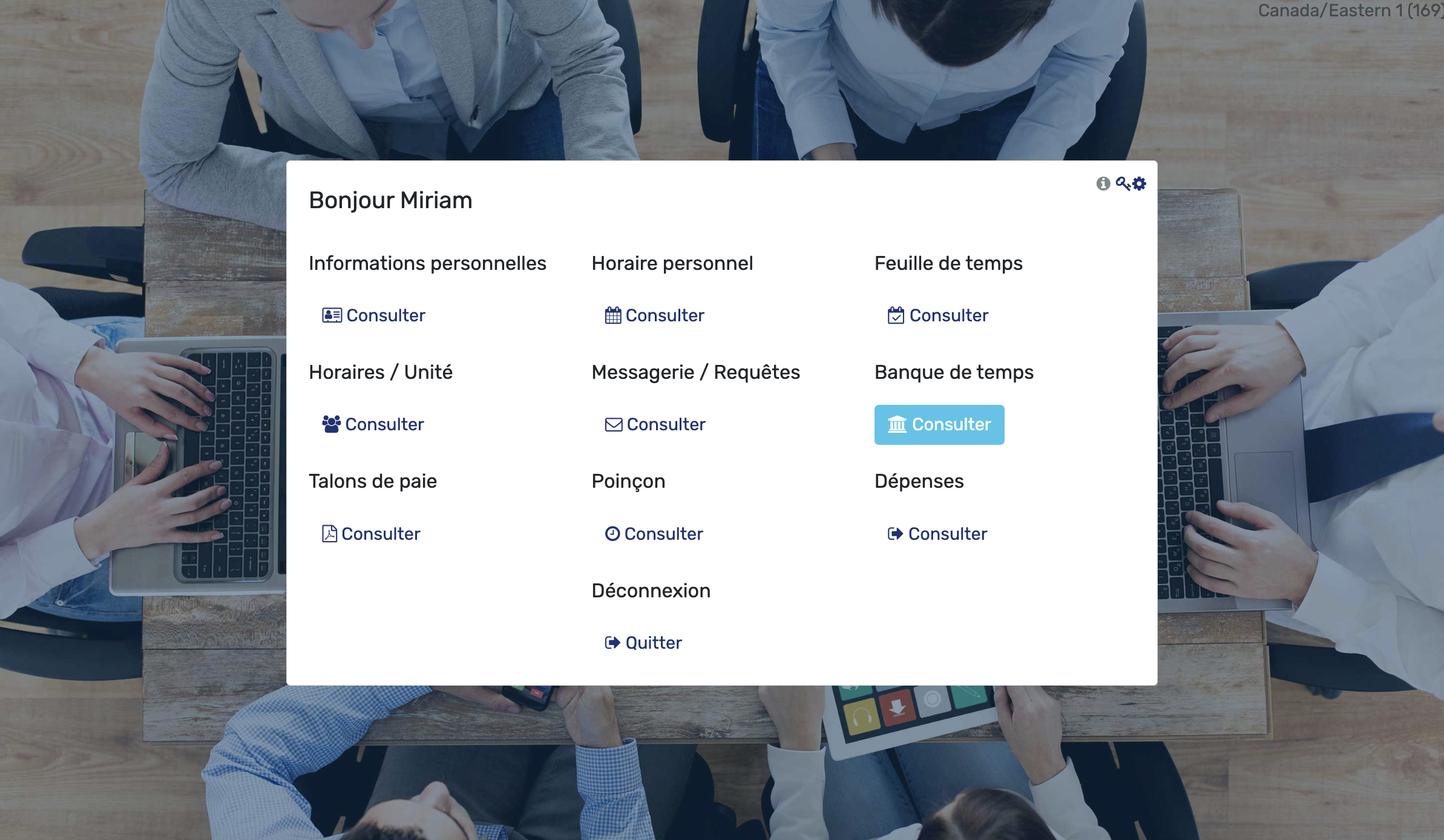The height and width of the screenshot is (840, 1444).
Task: Open Consulter link for Talons de paie
Action: click(x=371, y=534)
